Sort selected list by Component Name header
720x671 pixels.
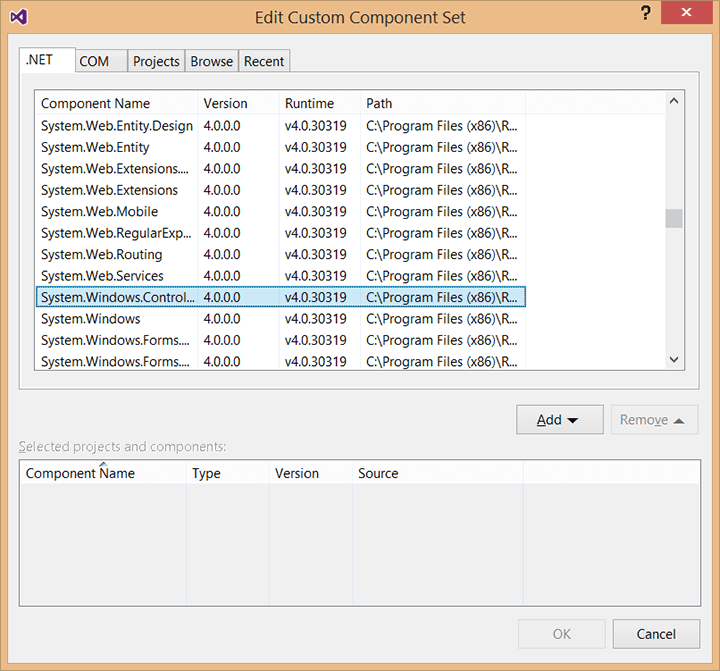coord(103,473)
